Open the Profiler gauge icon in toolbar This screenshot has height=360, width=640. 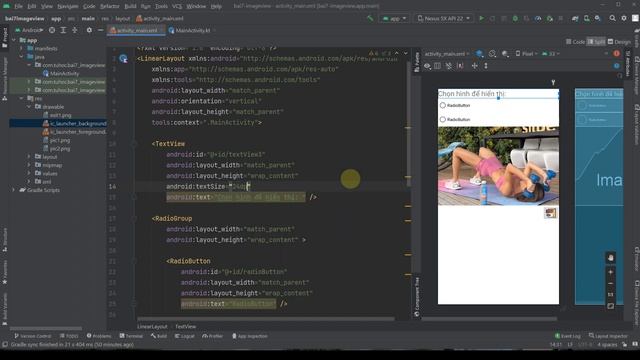[x=538, y=18]
